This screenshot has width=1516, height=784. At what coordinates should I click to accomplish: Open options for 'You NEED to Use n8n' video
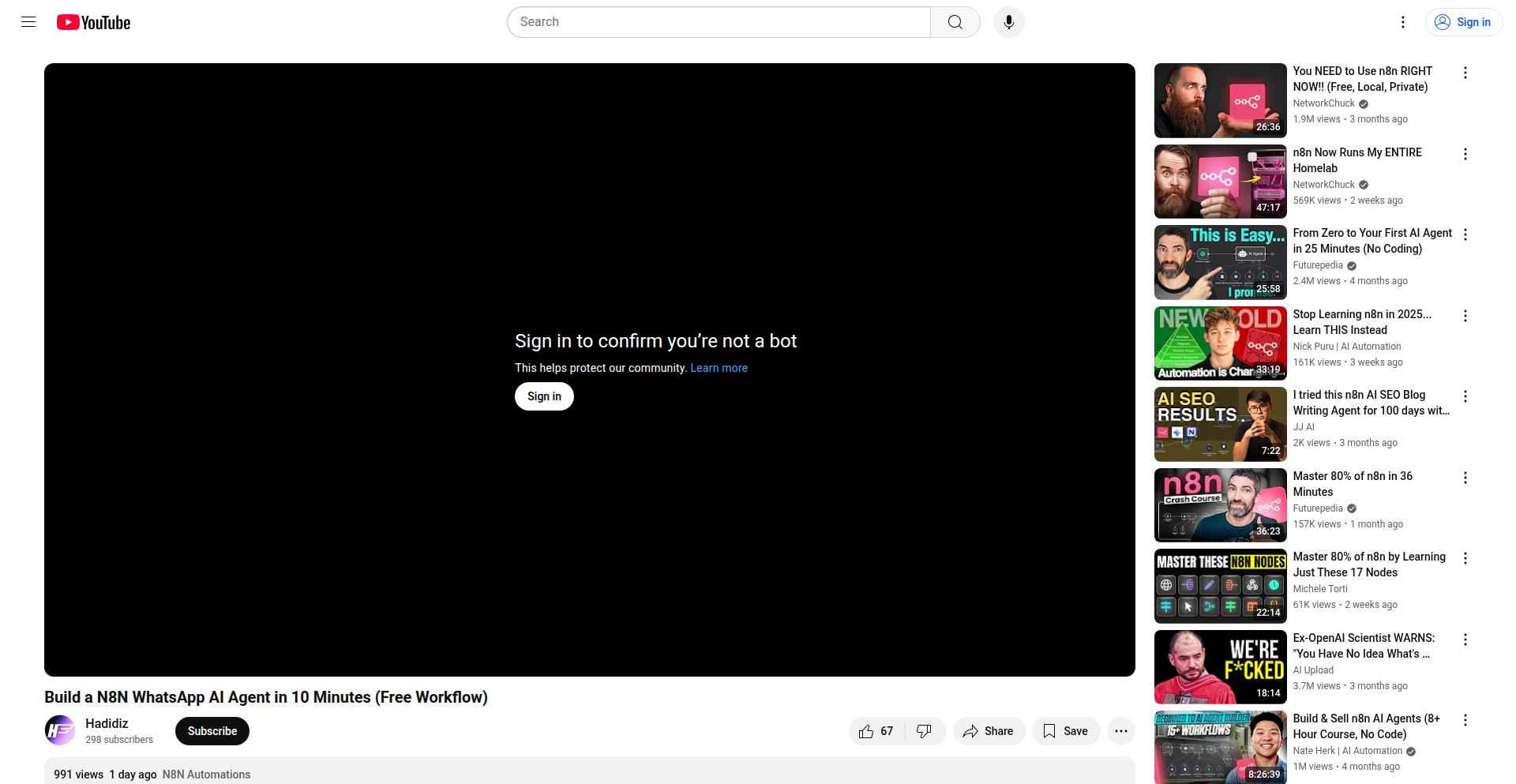pos(1465,73)
